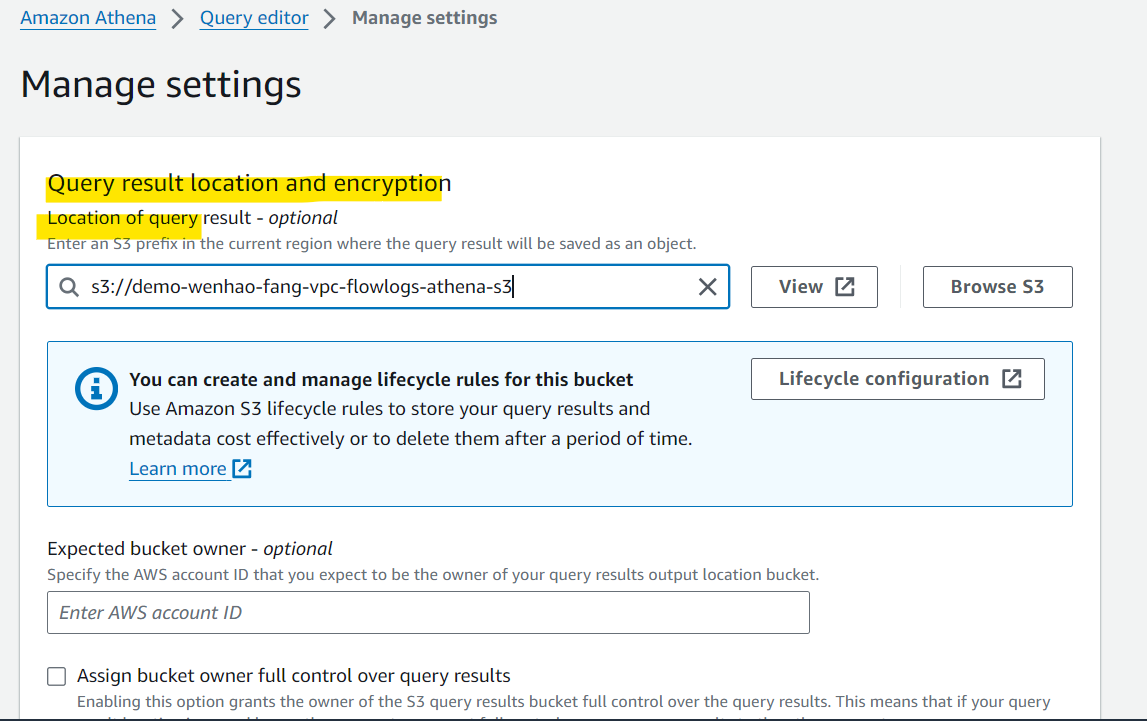The height and width of the screenshot is (721, 1147).
Task: Clear the S3 location field with X
Action: click(x=707, y=287)
